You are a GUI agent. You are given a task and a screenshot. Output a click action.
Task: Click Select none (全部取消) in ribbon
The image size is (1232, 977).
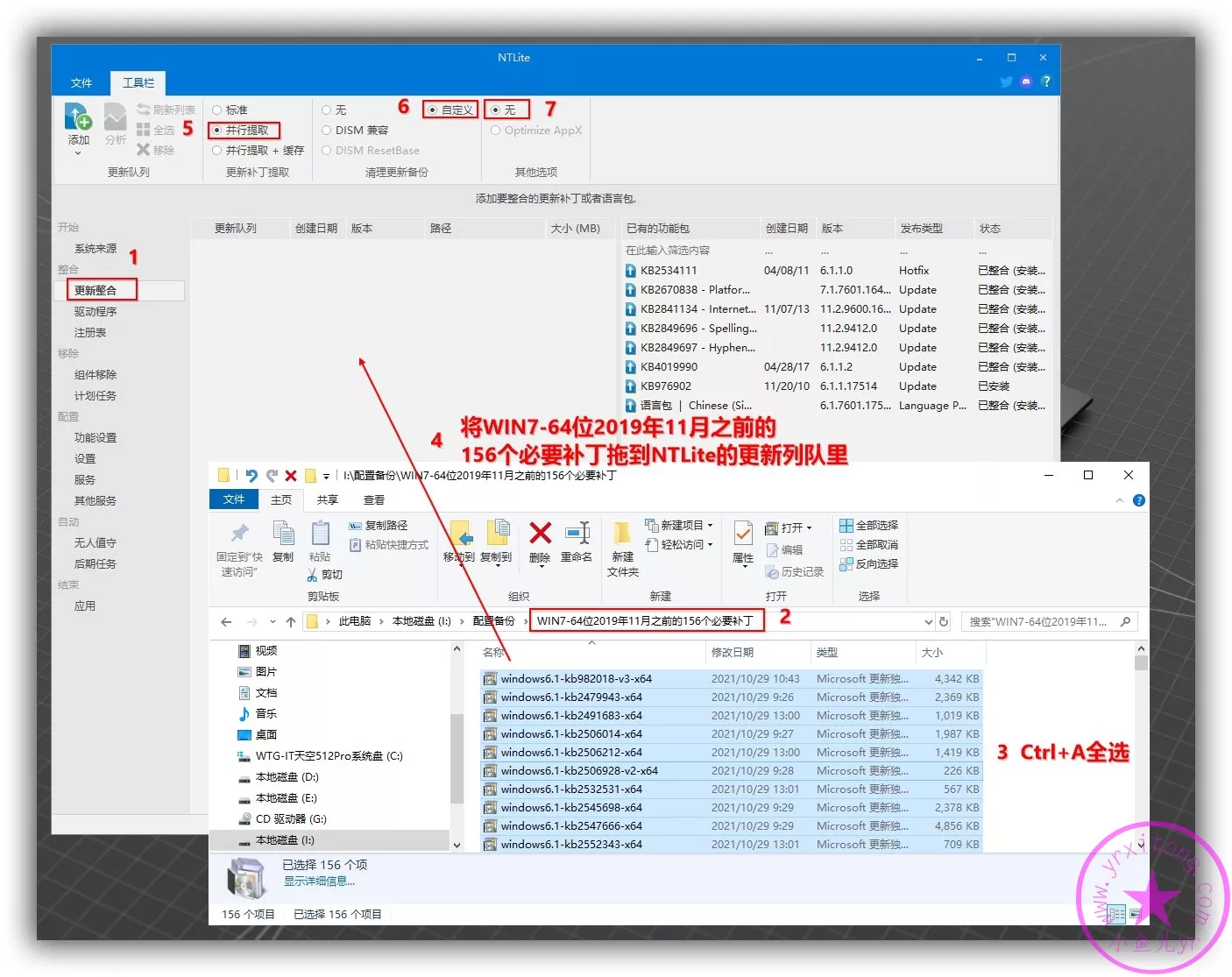868,544
